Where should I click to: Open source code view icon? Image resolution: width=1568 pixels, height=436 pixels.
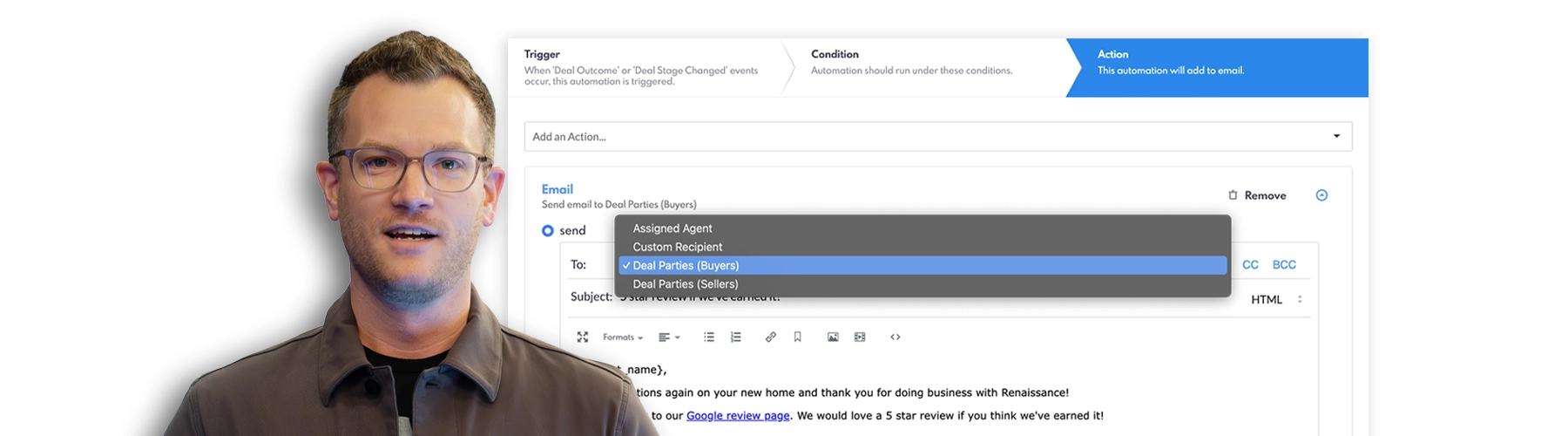896,337
